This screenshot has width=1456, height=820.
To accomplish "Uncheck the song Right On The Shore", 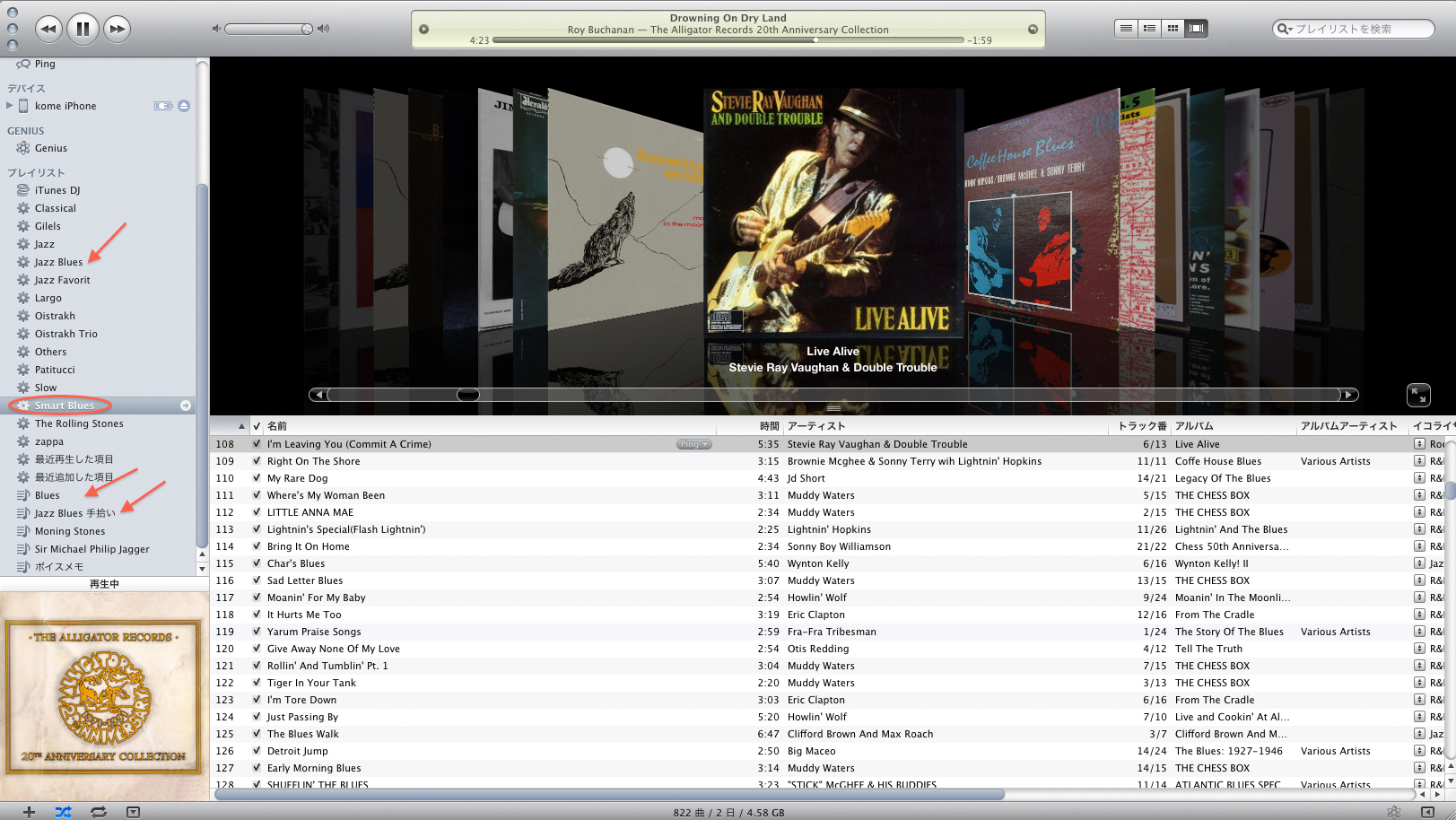I will (257, 461).
